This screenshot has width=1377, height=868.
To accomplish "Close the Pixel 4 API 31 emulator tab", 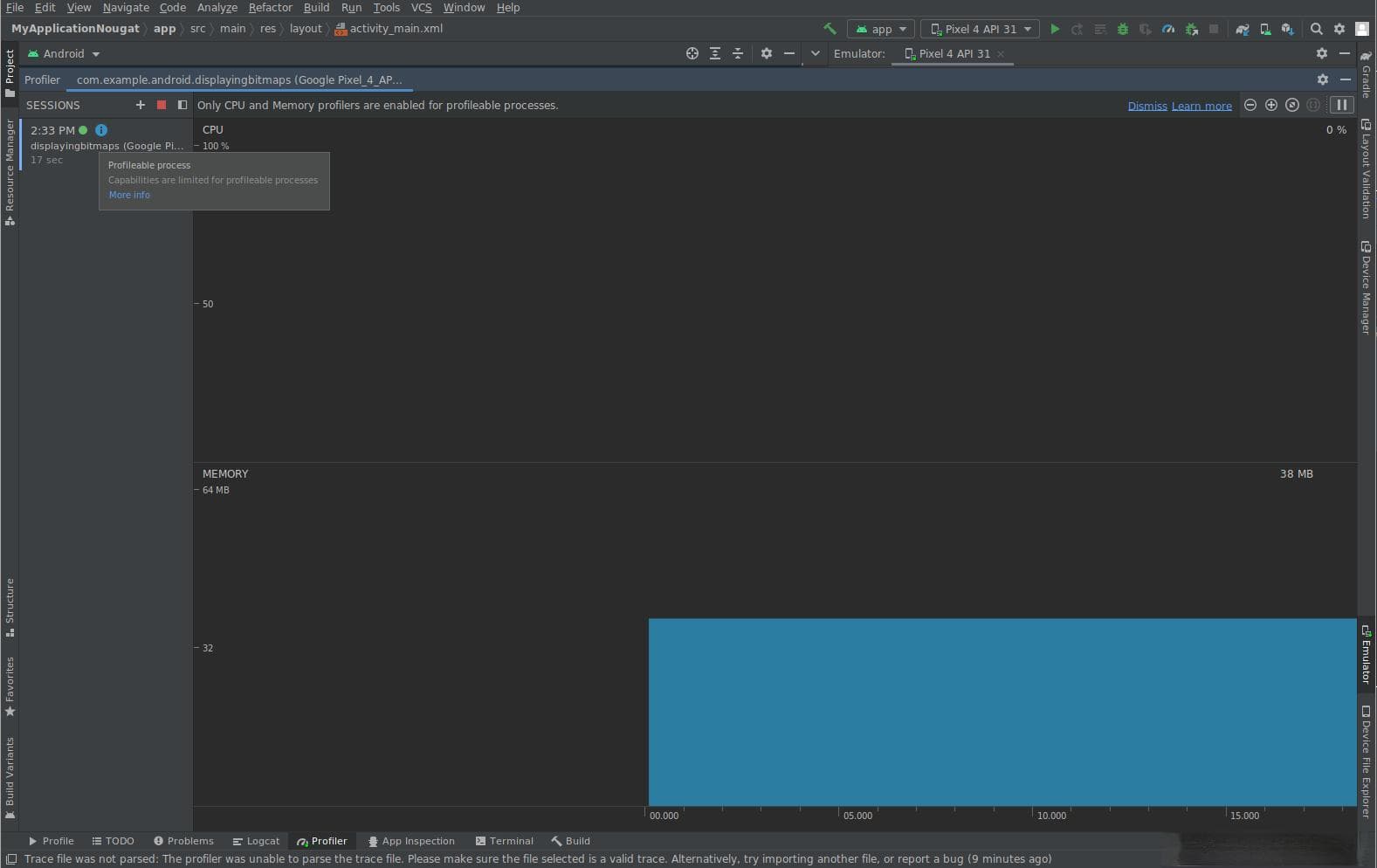I will pos(1001,54).
